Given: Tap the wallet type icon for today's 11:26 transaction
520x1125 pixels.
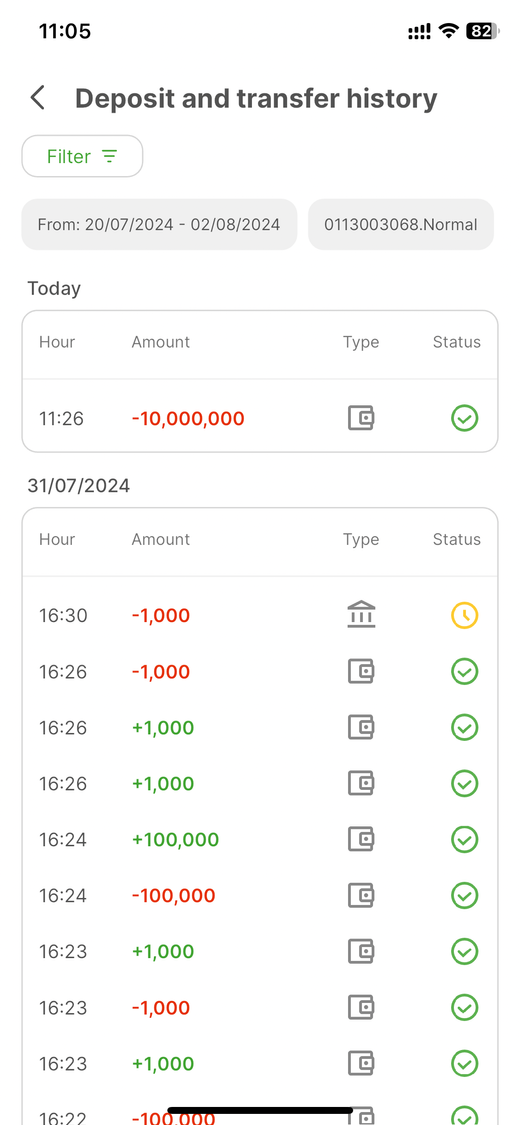Looking at the screenshot, I should point(361,418).
